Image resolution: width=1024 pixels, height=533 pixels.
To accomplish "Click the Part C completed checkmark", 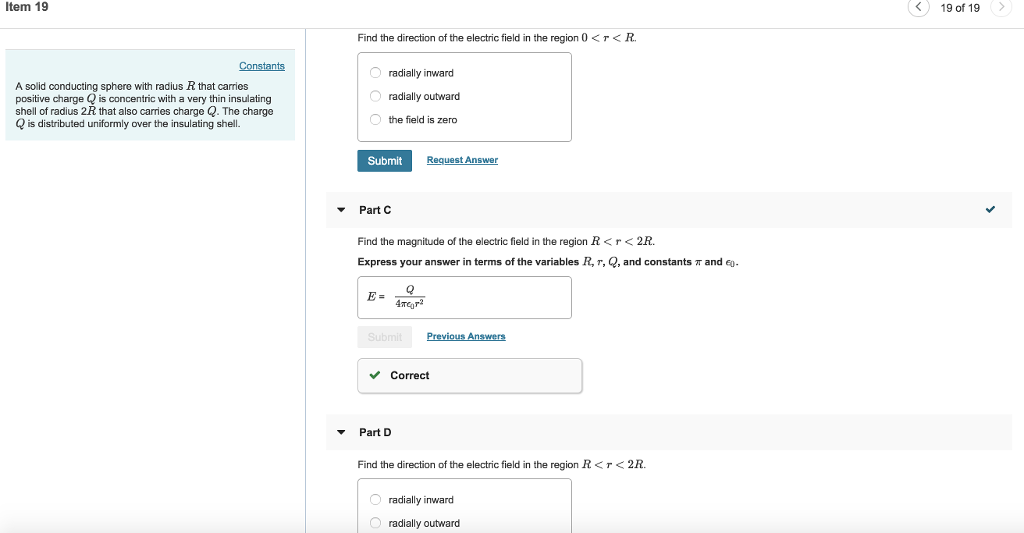I will click(x=990, y=210).
